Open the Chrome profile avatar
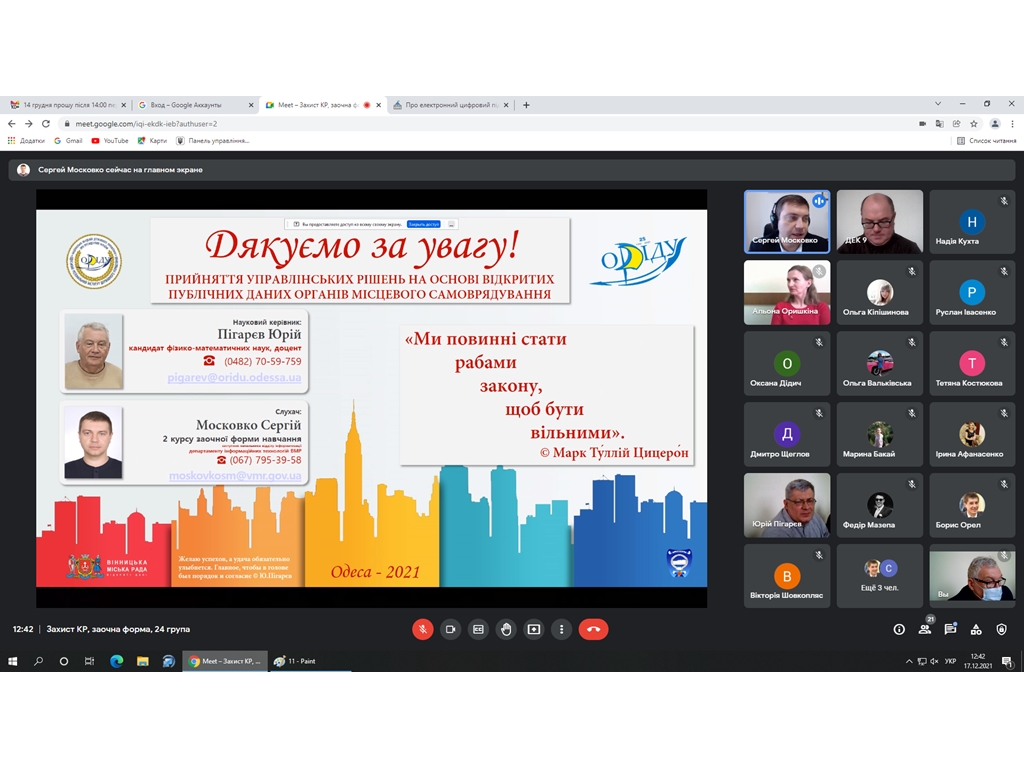The image size is (1024, 768). 995,123
